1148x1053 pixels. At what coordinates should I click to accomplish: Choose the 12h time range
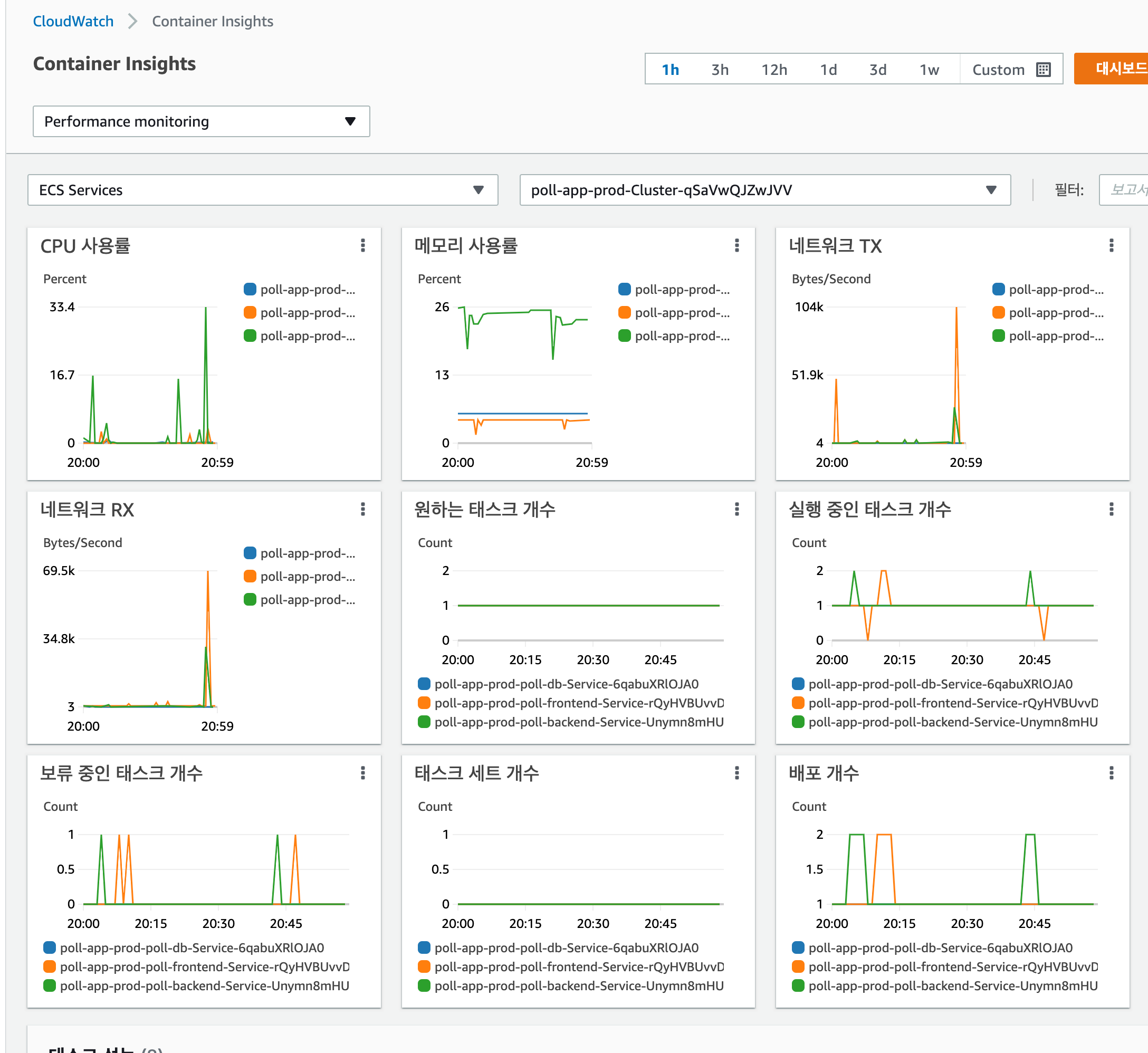coord(774,70)
